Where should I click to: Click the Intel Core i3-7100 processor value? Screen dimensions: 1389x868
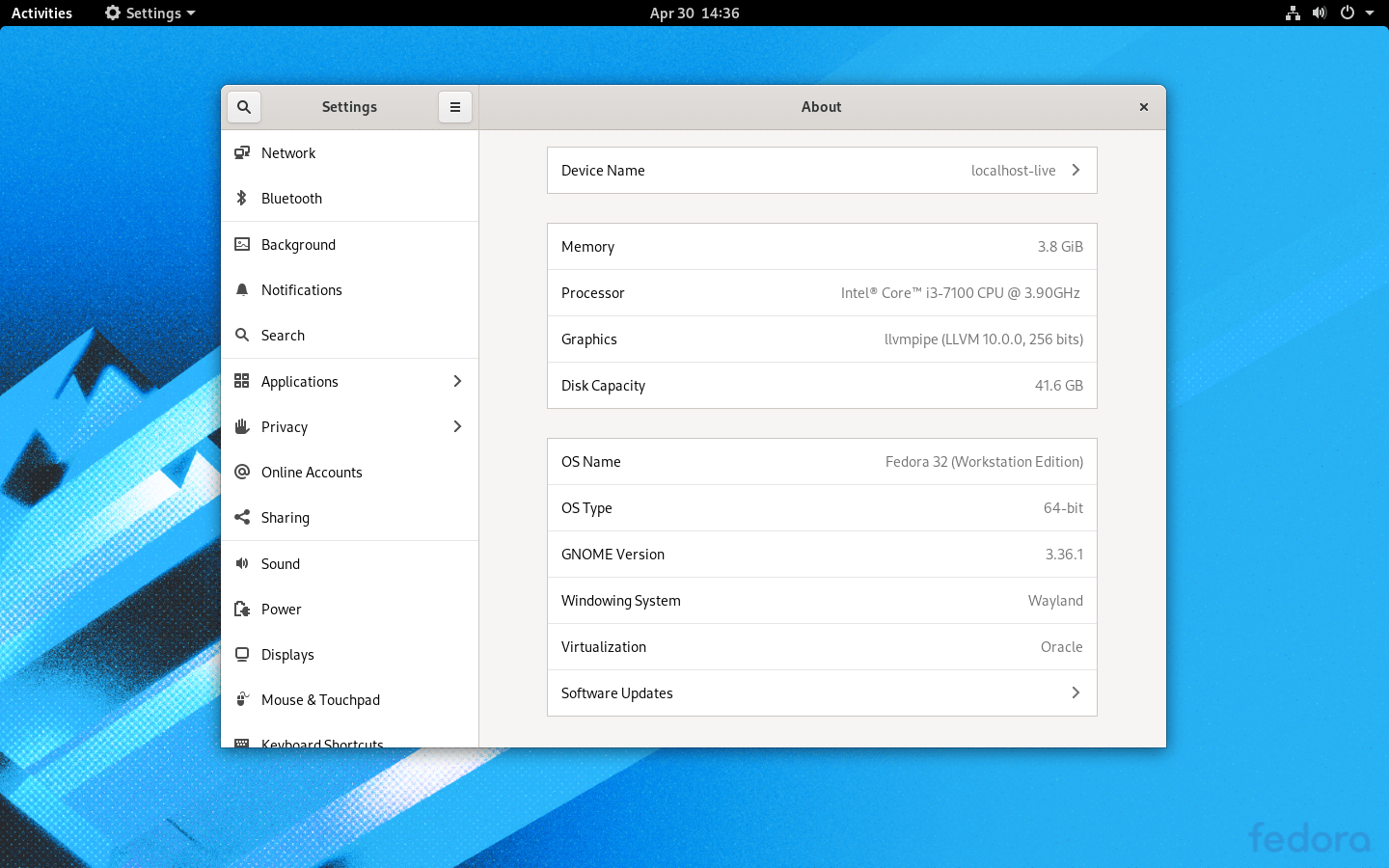(961, 292)
